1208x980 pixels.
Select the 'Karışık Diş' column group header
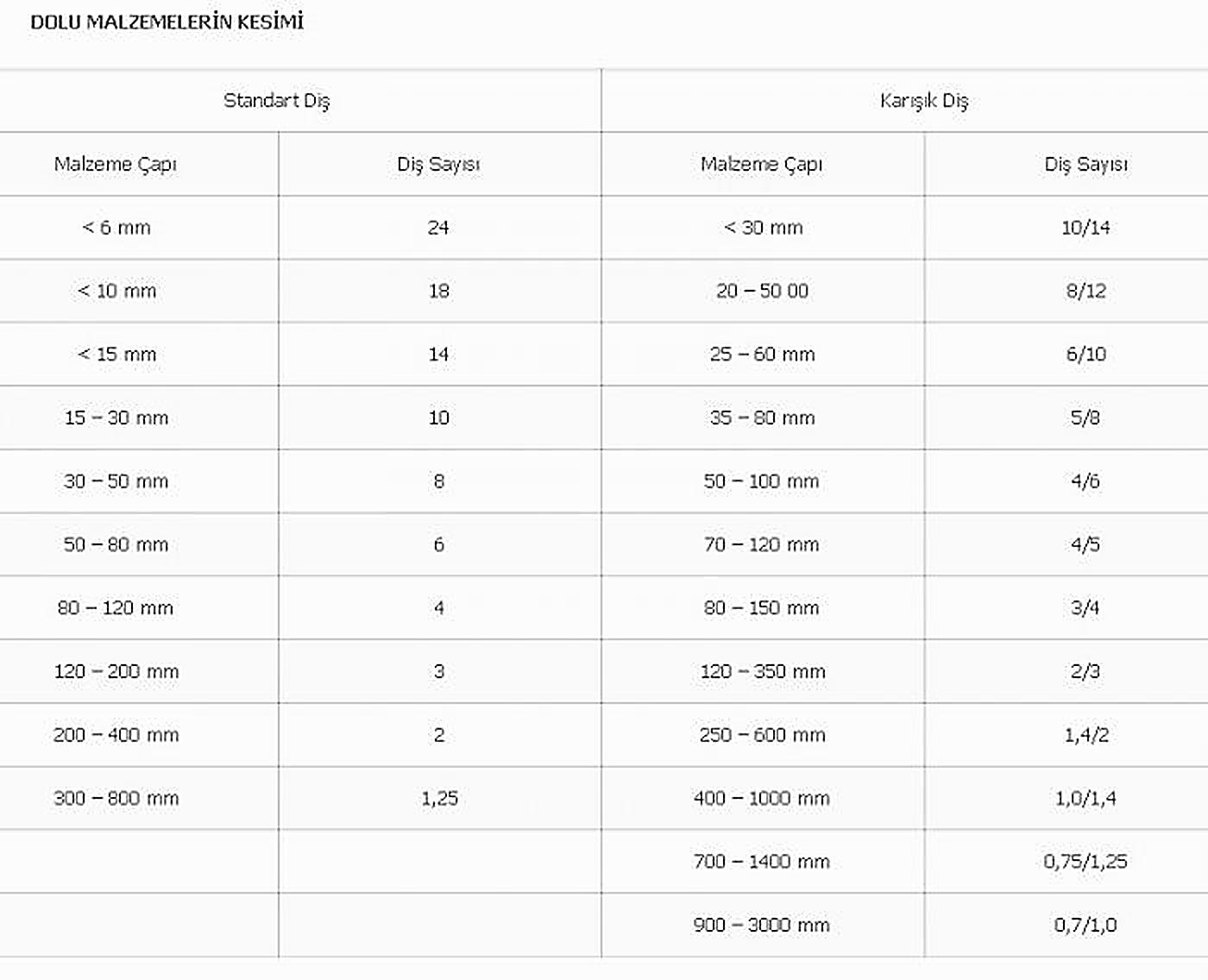pos(924,101)
